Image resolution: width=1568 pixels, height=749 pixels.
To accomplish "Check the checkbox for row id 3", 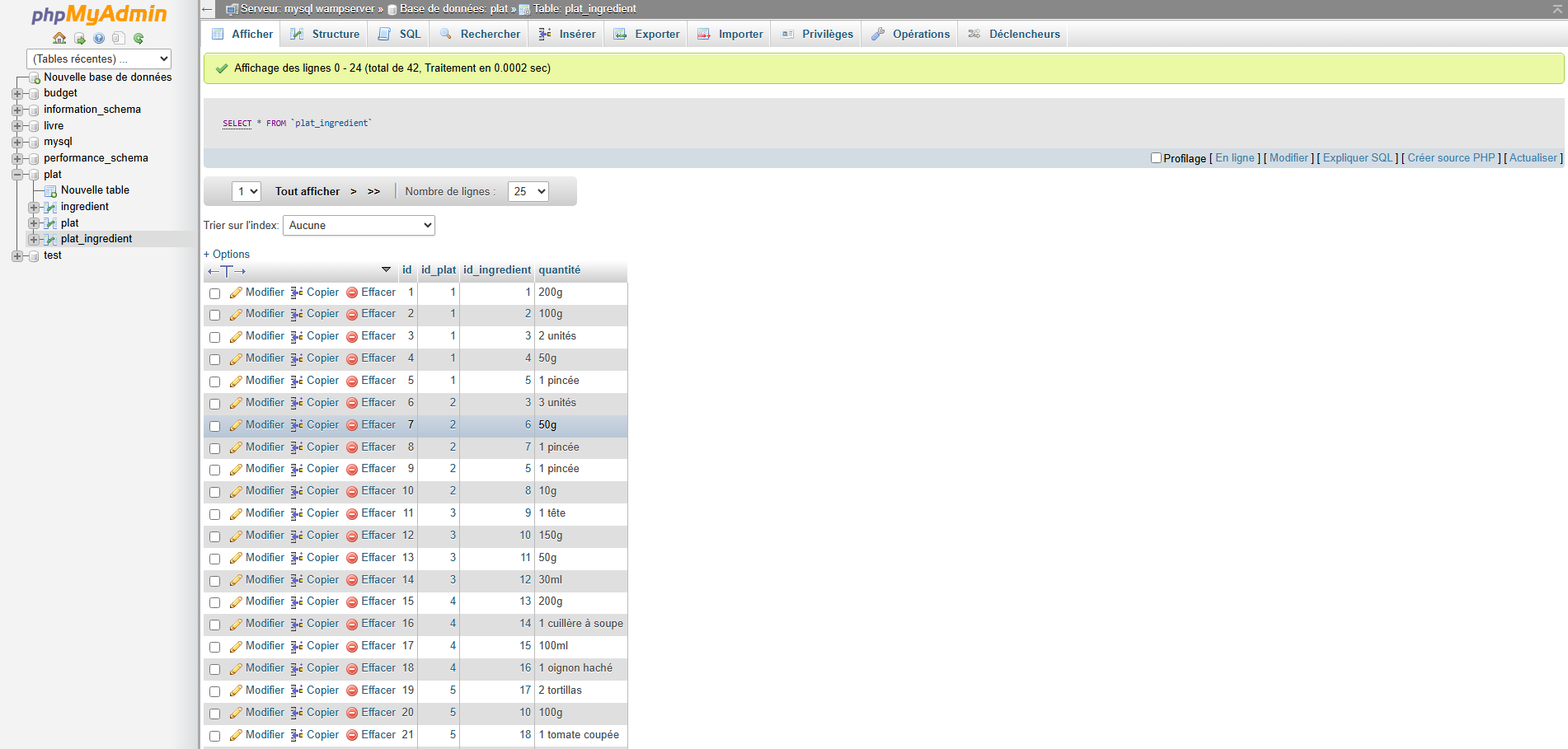I will [215, 337].
